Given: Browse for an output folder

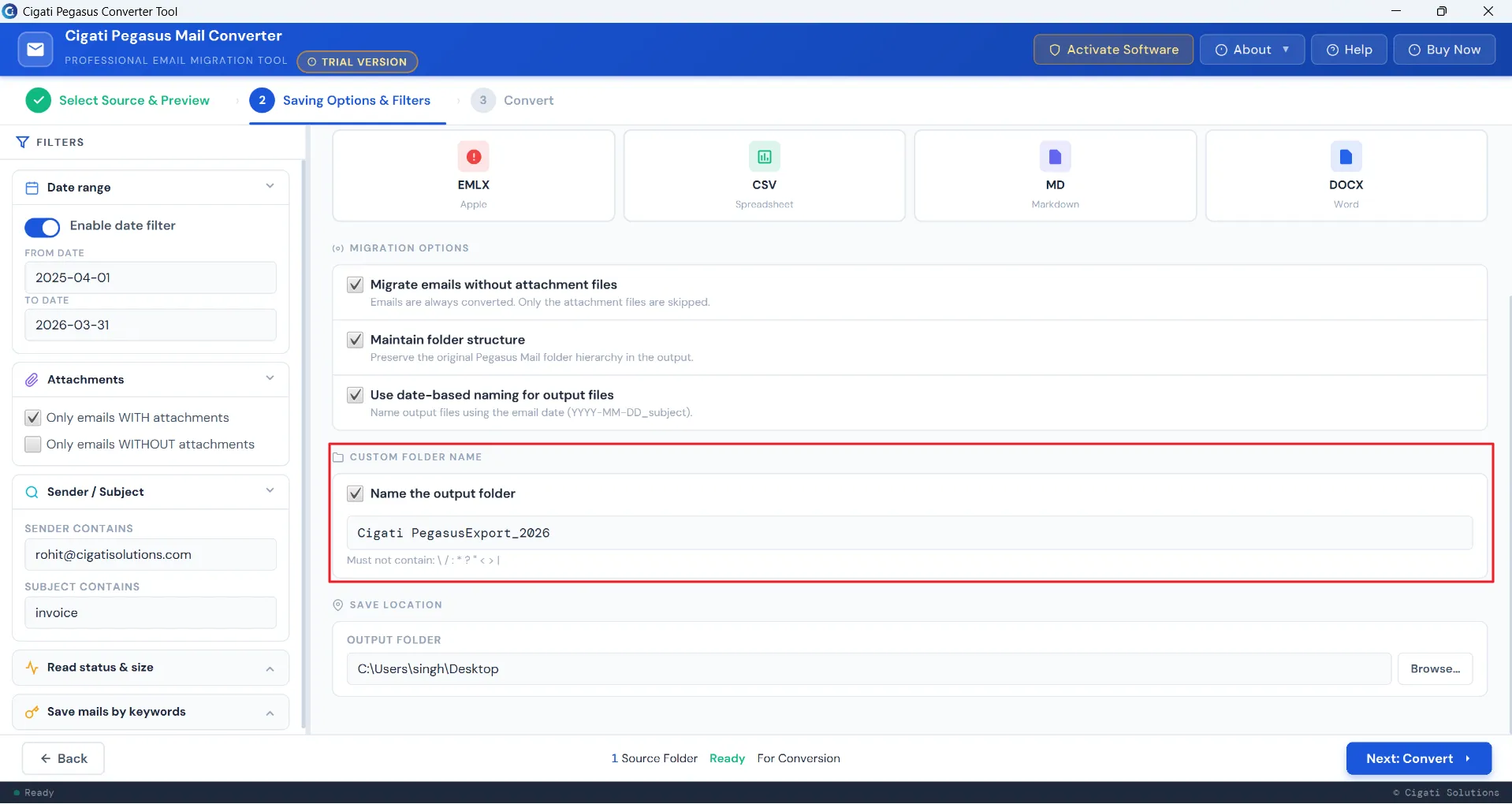Looking at the screenshot, I should click(1435, 669).
